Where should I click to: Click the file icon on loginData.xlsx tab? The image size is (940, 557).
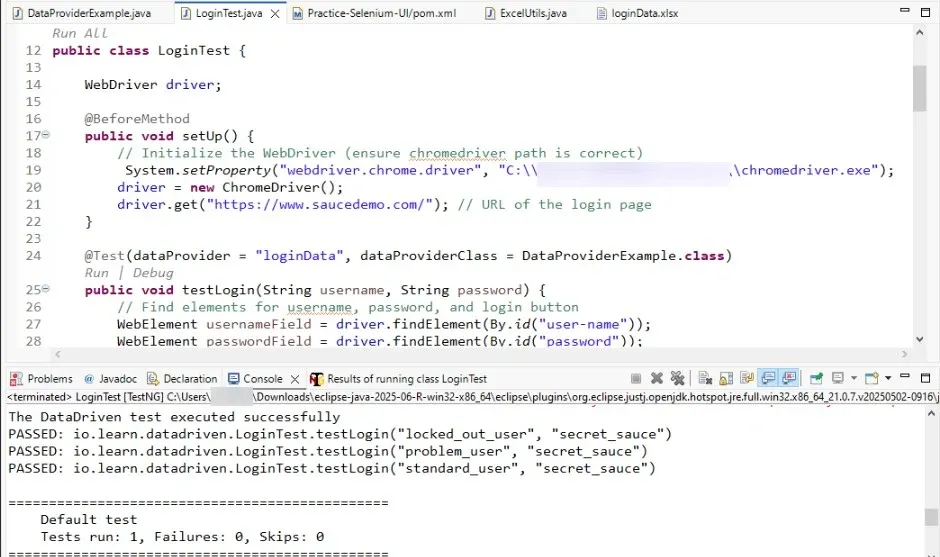(x=602, y=13)
